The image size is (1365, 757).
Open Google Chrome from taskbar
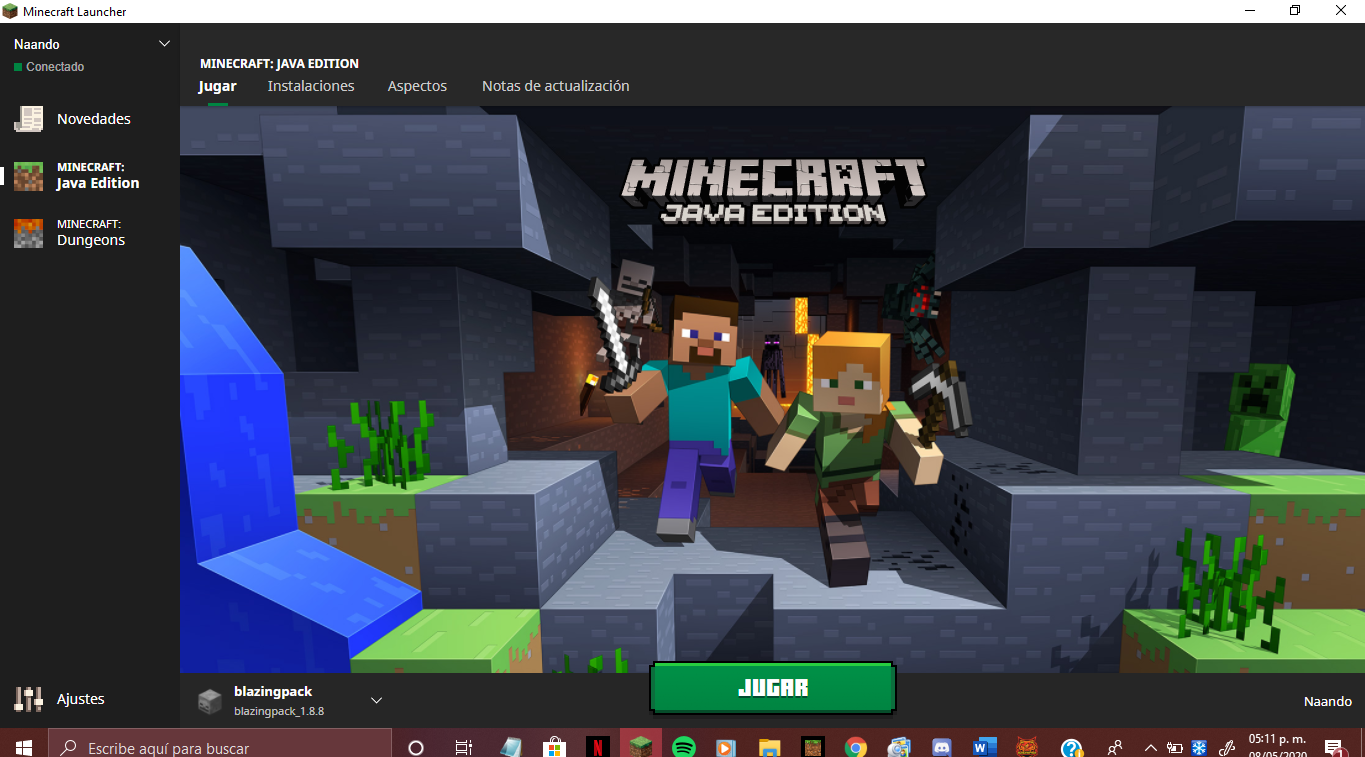tap(855, 747)
